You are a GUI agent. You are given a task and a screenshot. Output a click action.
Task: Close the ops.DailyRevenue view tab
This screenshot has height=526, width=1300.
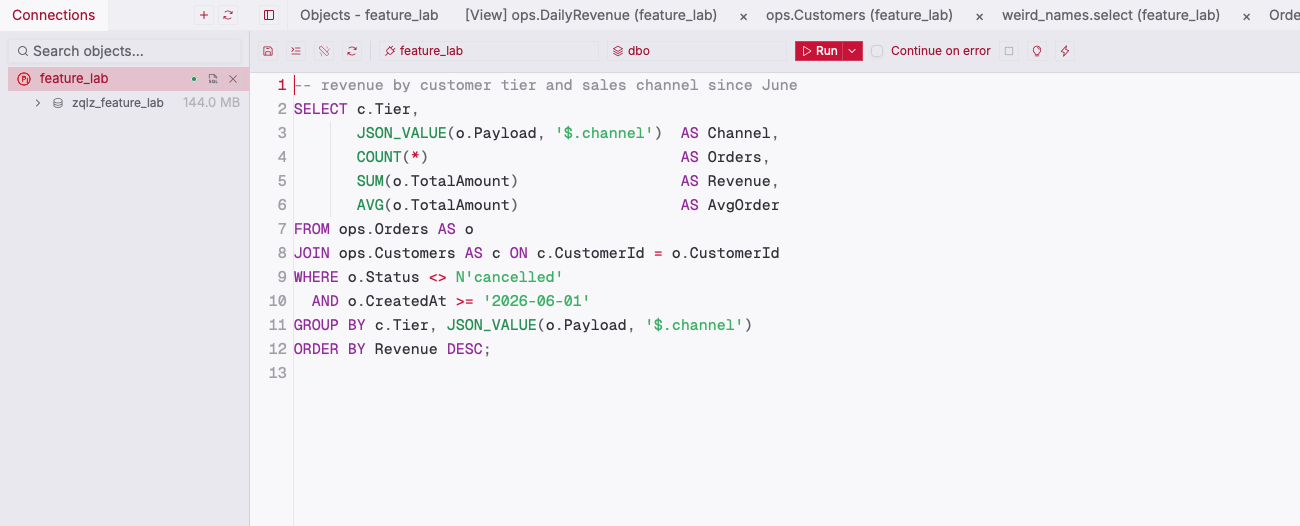(x=743, y=16)
